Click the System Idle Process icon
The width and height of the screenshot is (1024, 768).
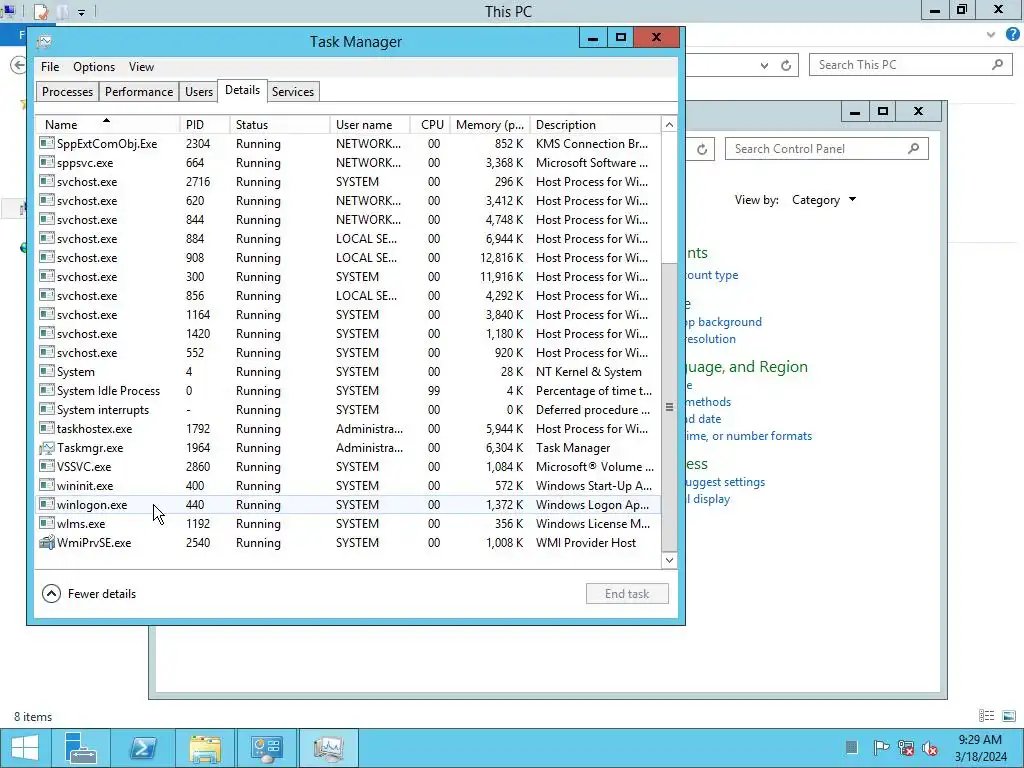click(x=46, y=391)
